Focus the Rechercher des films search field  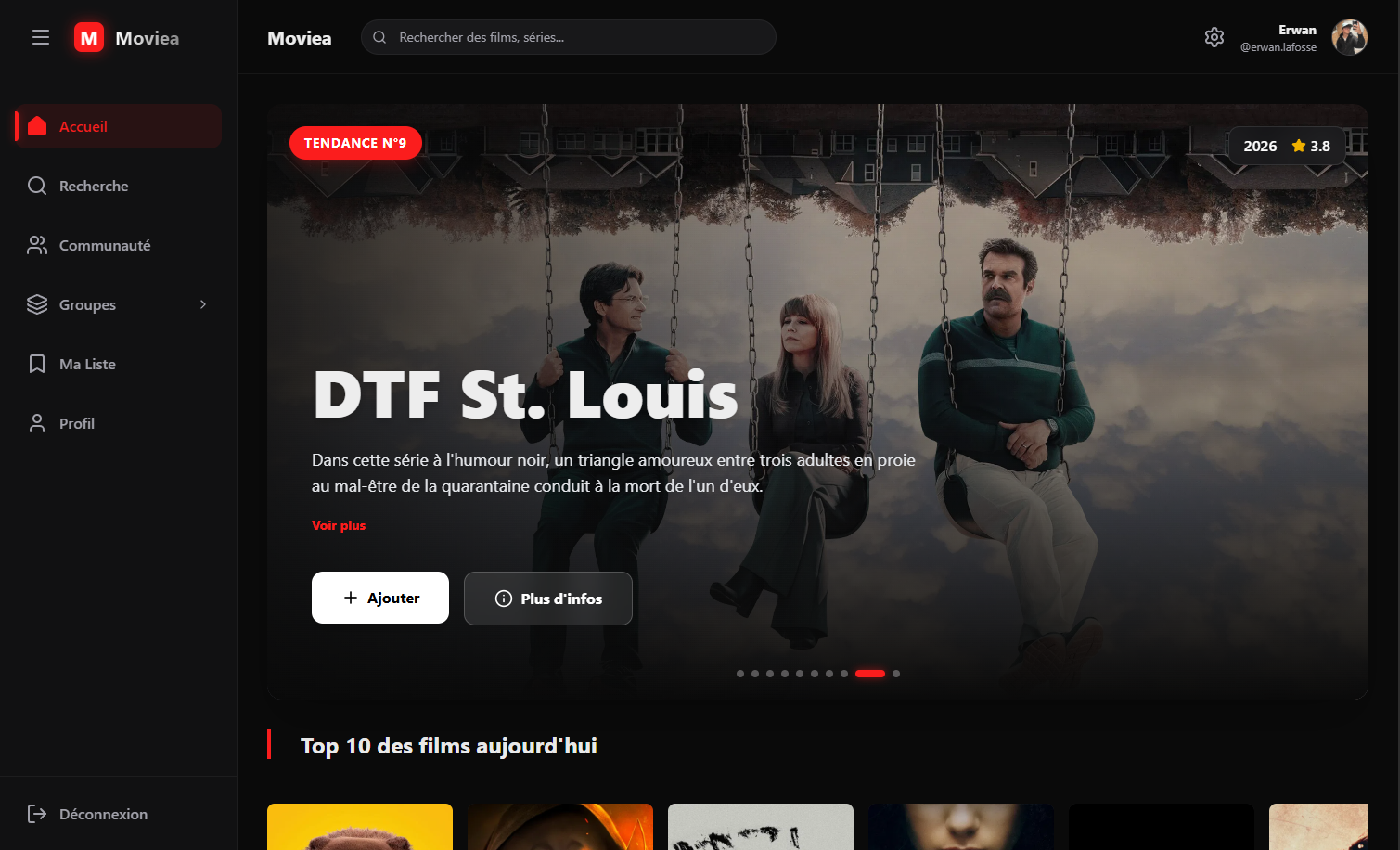click(x=575, y=37)
